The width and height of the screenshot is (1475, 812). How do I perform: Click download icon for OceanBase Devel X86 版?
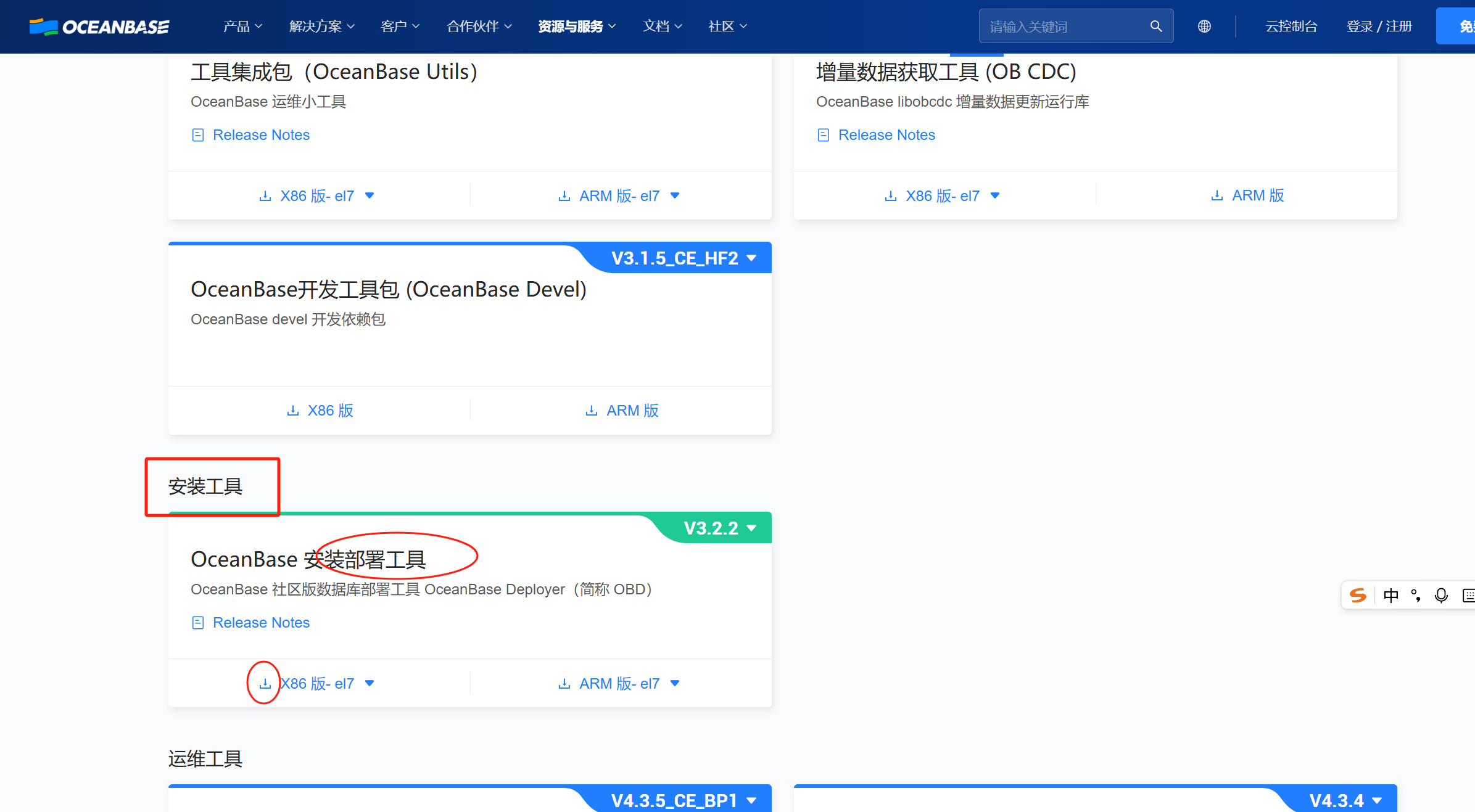tap(293, 411)
